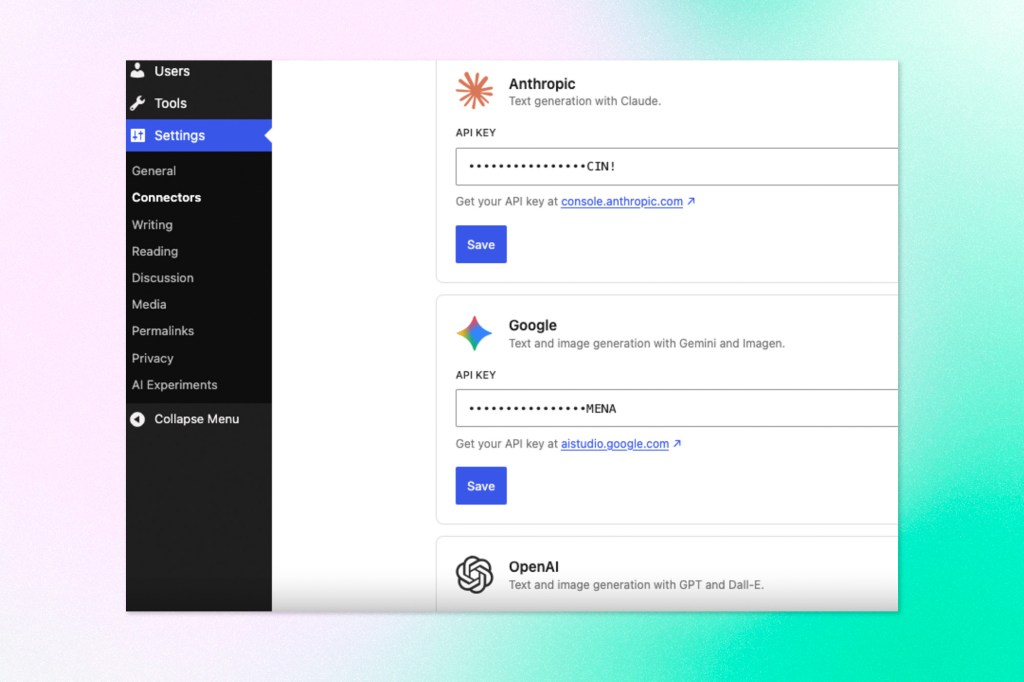The height and width of the screenshot is (682, 1024).
Task: Open the AI Experiments settings
Action: click(x=174, y=384)
